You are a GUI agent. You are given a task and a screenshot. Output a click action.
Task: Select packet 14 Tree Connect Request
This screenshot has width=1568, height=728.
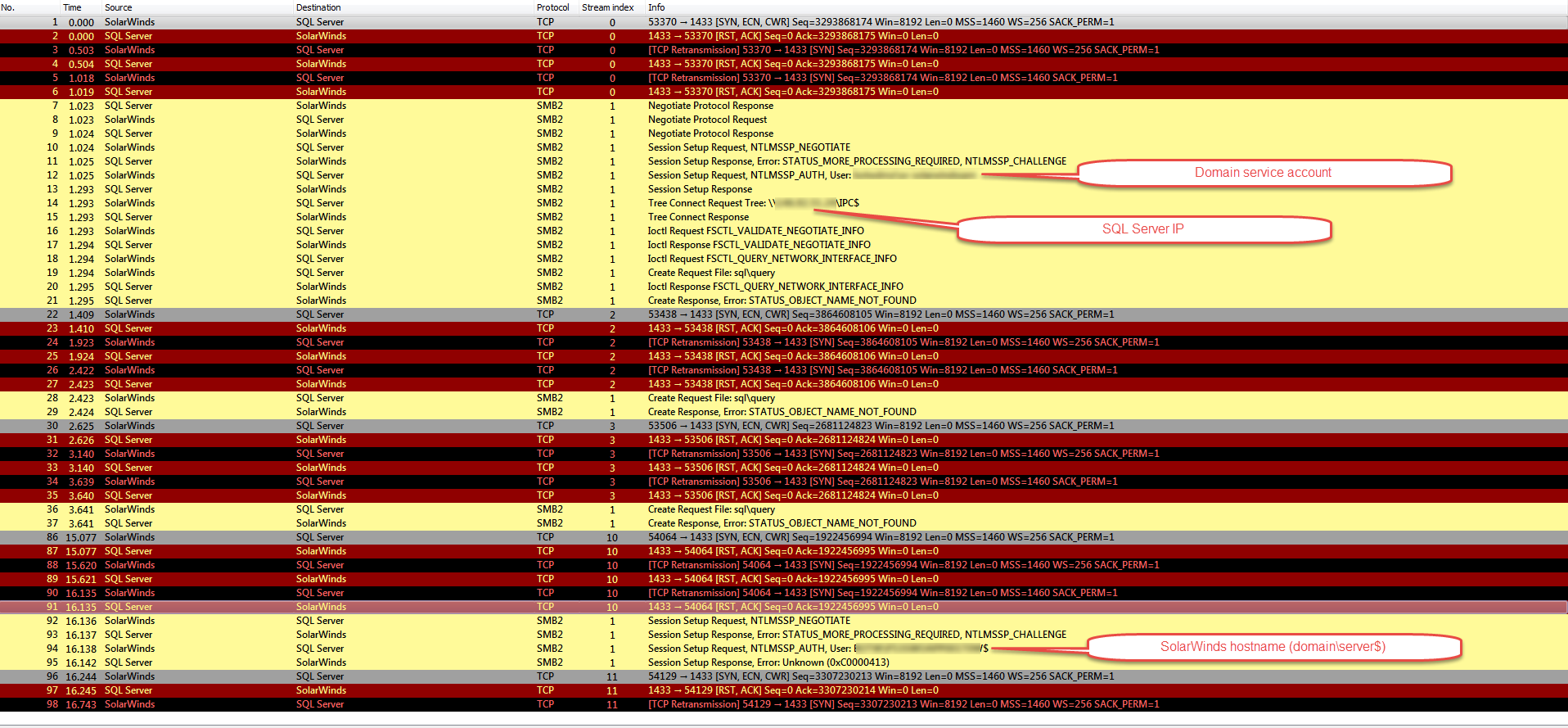click(x=784, y=203)
